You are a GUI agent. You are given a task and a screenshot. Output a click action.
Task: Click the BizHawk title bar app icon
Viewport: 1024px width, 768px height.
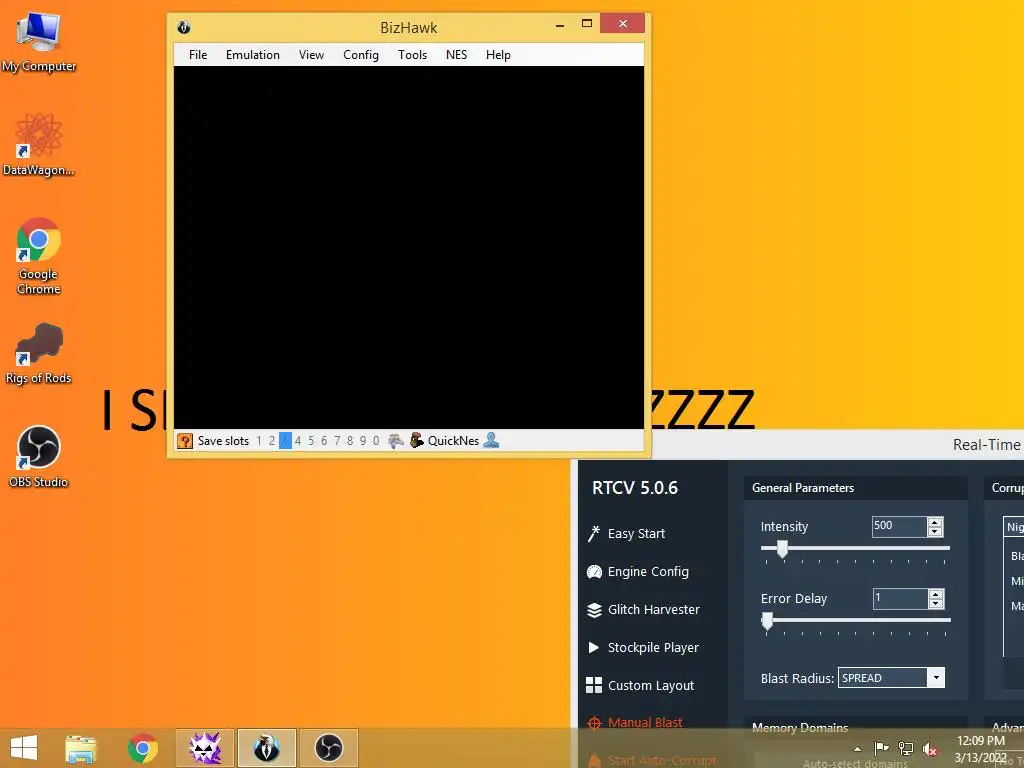coord(184,27)
